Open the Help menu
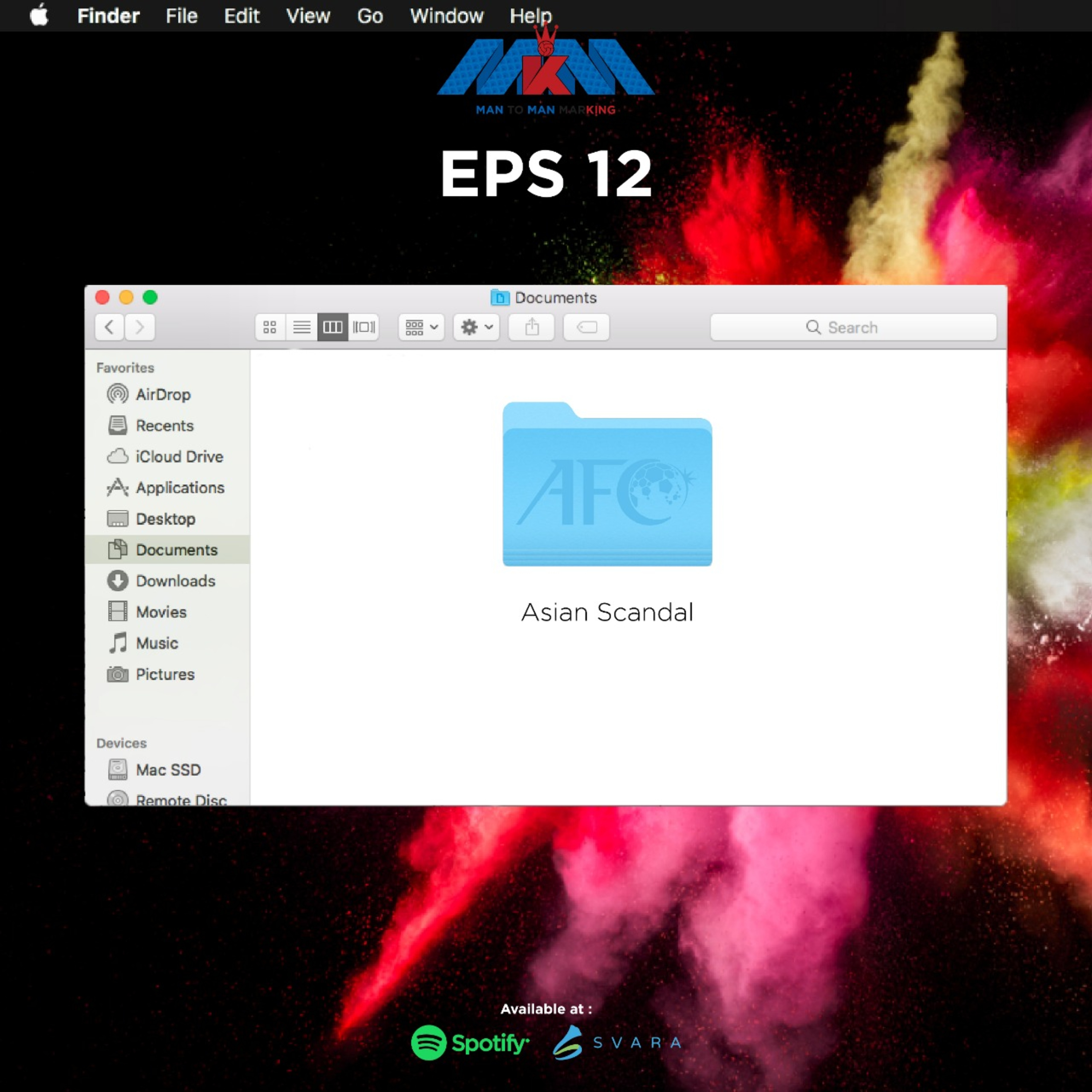The width and height of the screenshot is (1092, 1092). tap(530, 16)
